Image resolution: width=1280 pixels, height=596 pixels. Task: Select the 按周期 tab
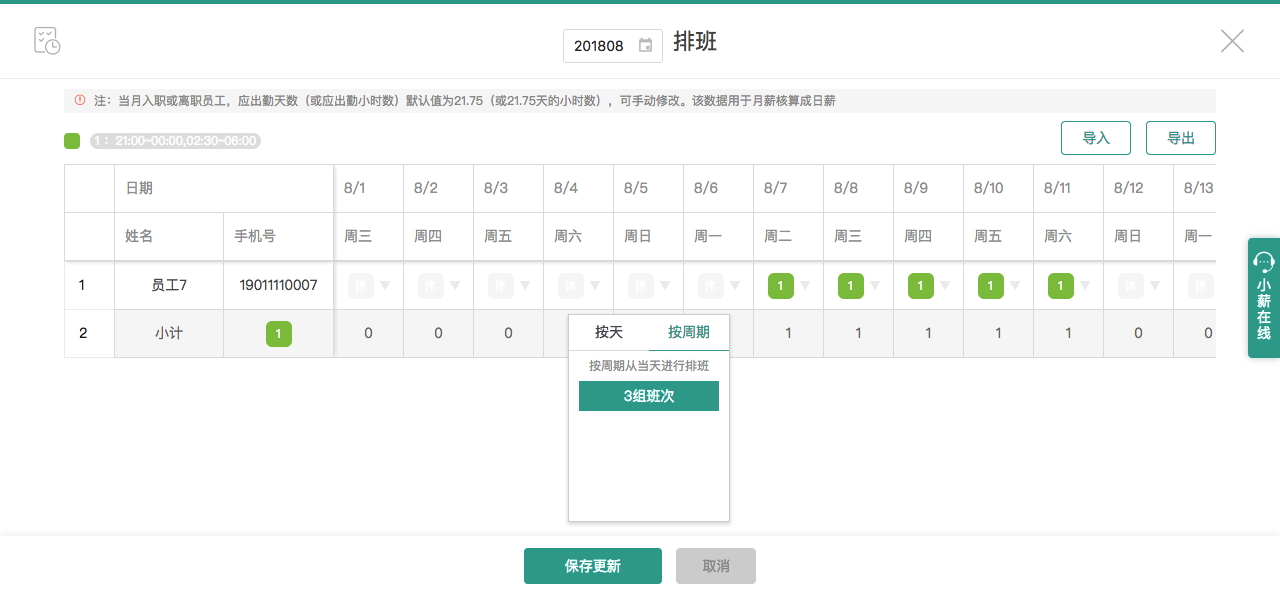[x=689, y=332]
